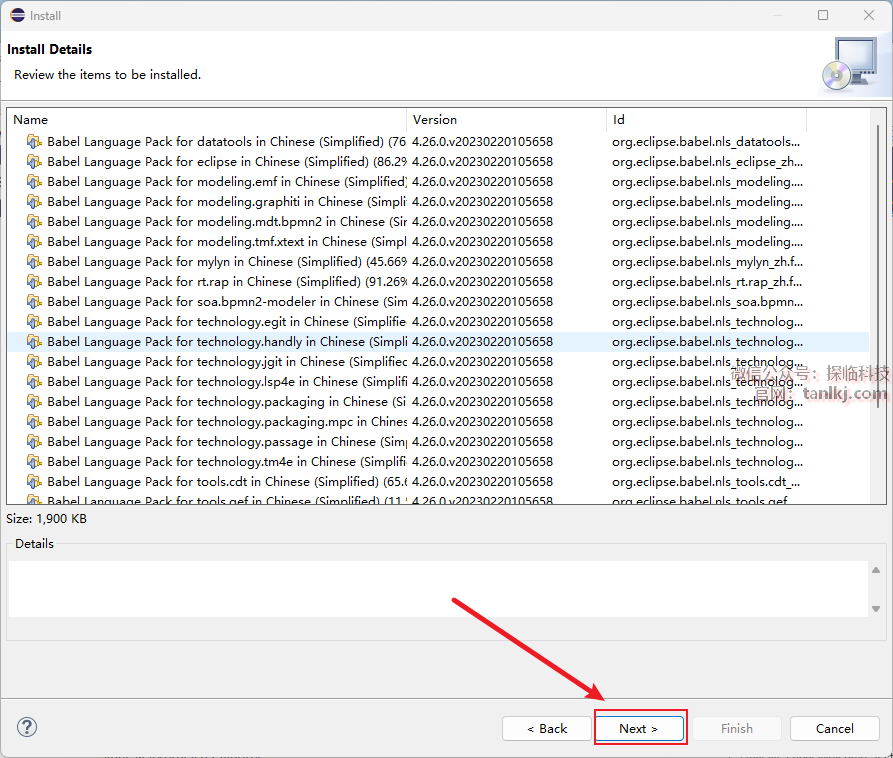Click the tools.cdt language pack icon

(34, 482)
